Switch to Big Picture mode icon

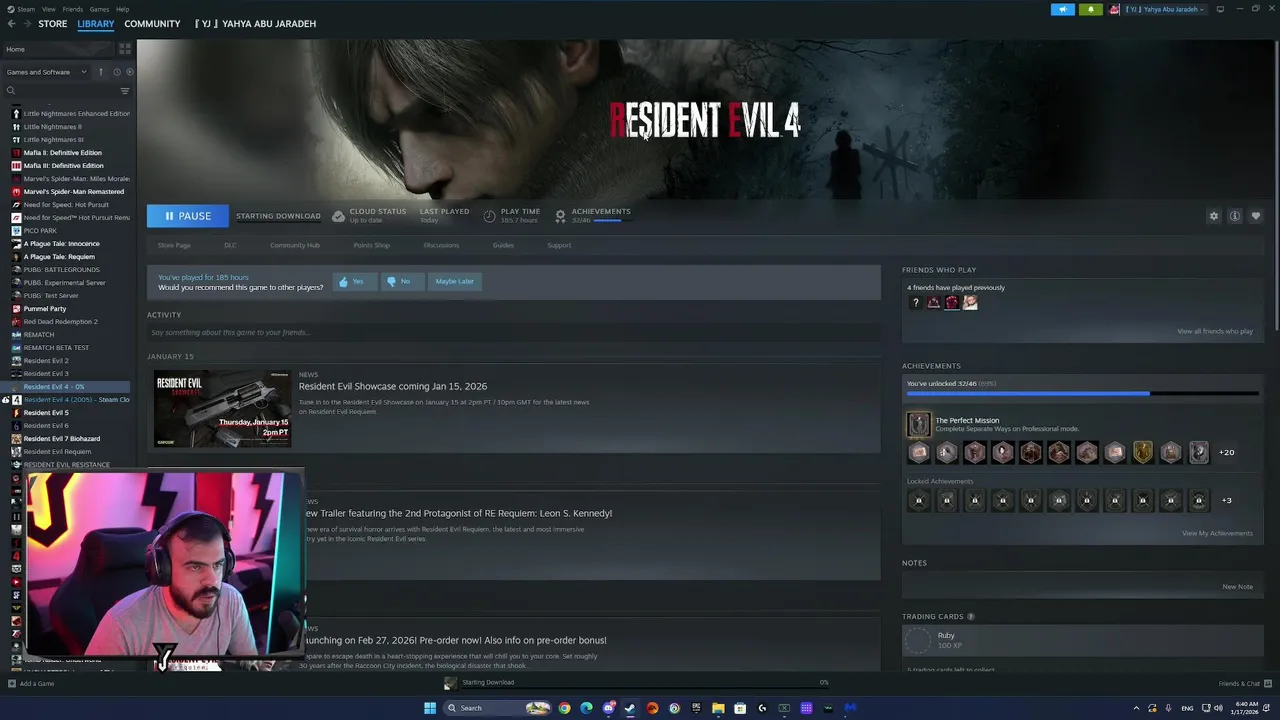pyautogui.click(x=1220, y=9)
